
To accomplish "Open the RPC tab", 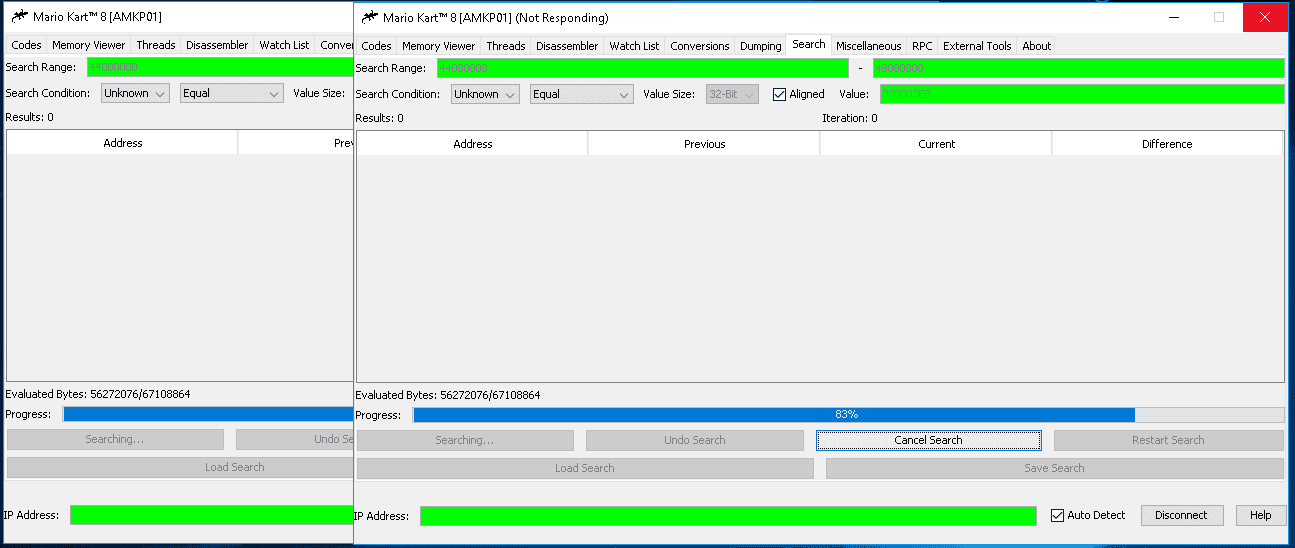I will pos(922,46).
